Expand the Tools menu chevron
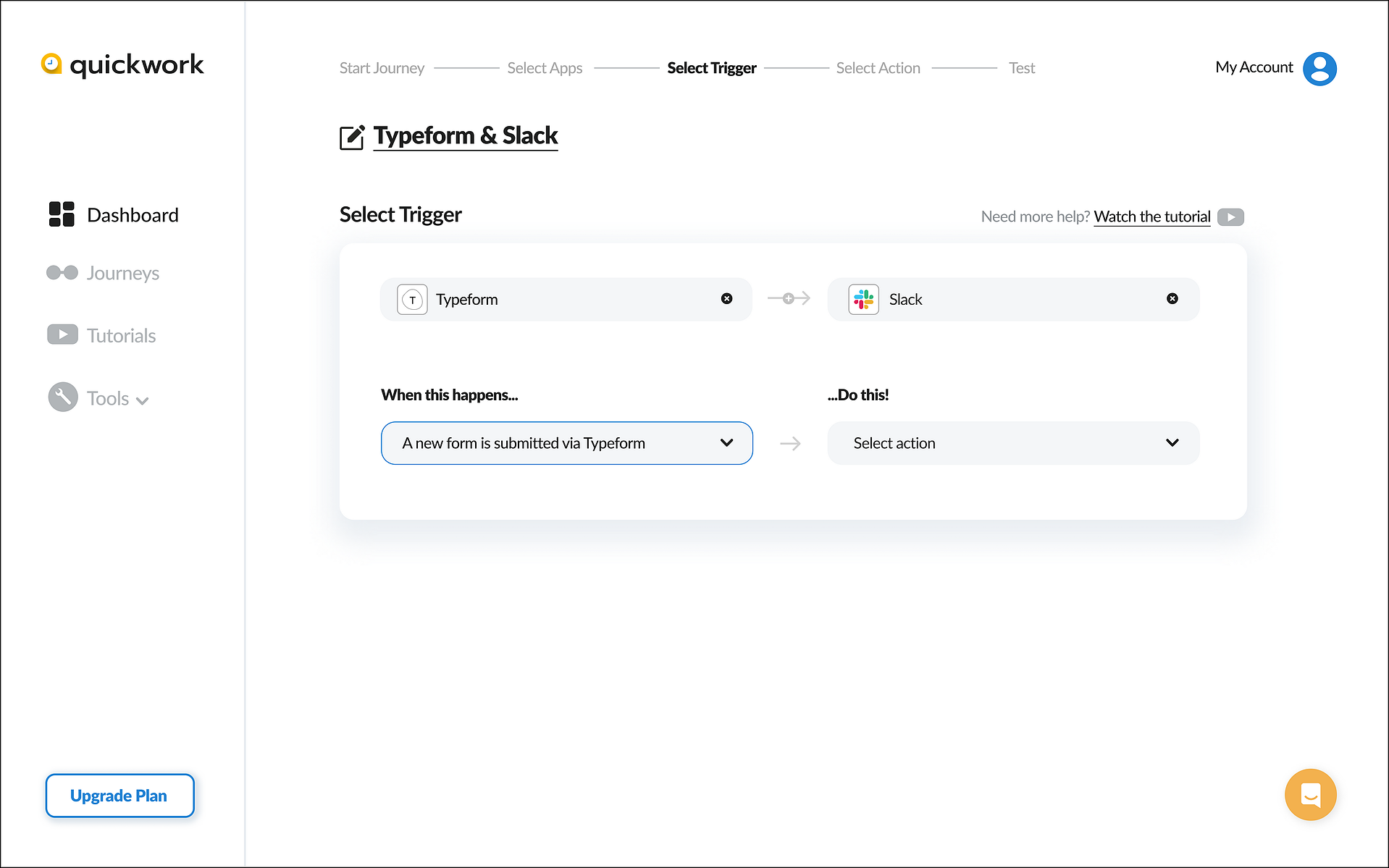The image size is (1389, 868). pos(143,400)
